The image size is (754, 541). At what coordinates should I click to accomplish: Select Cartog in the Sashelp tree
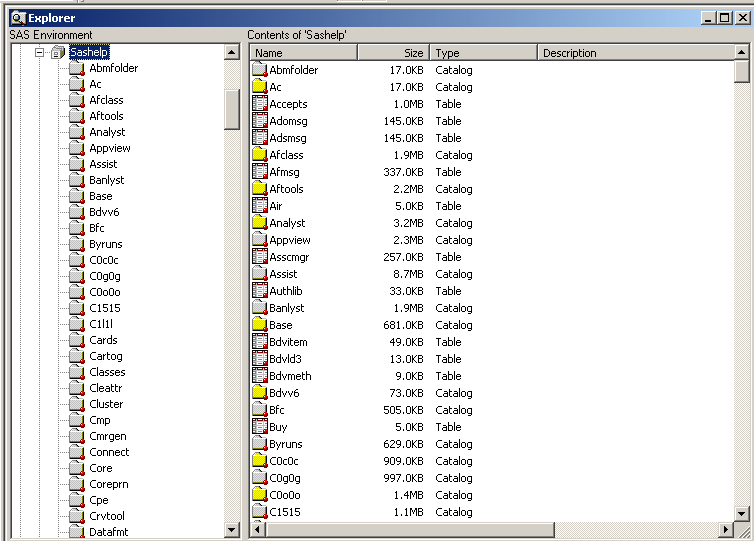click(106, 356)
